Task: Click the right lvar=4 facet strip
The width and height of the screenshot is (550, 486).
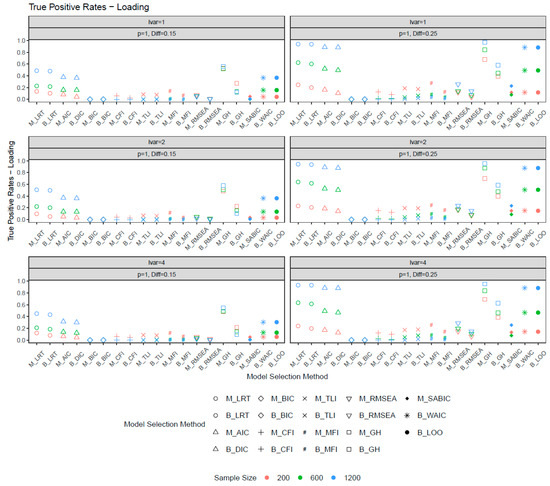Action: tap(418, 263)
